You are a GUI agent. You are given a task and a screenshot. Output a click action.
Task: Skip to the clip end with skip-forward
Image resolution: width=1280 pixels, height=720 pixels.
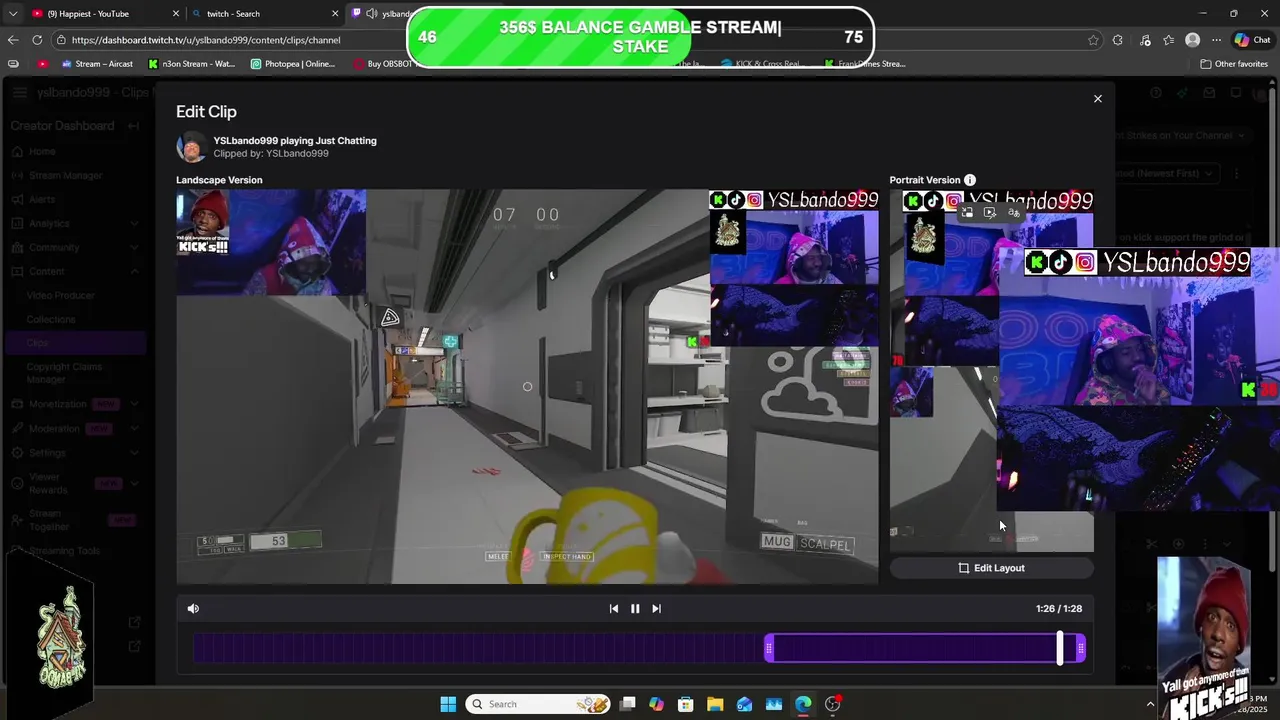656,608
